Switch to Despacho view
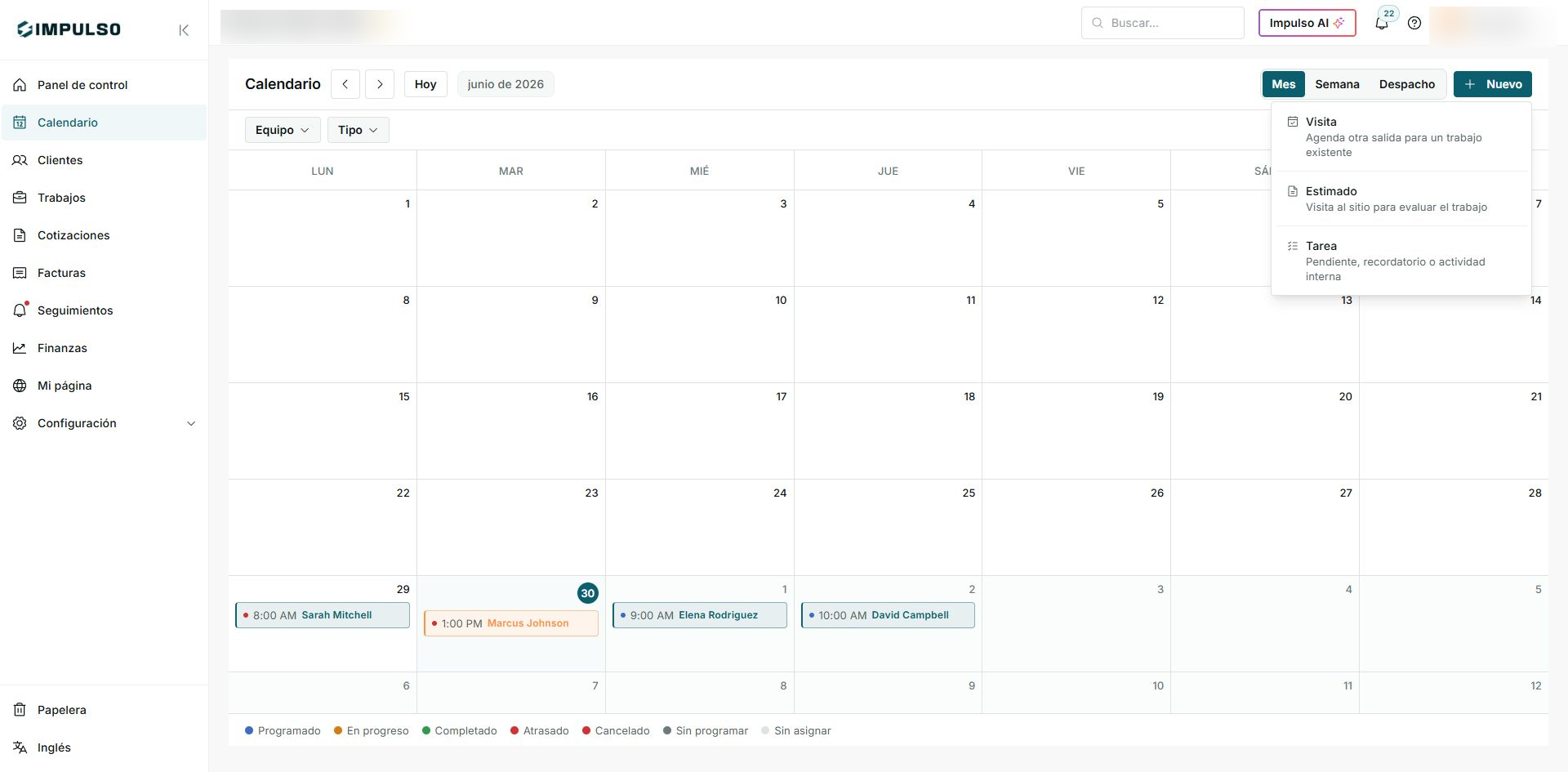1568x772 pixels. (x=1406, y=84)
